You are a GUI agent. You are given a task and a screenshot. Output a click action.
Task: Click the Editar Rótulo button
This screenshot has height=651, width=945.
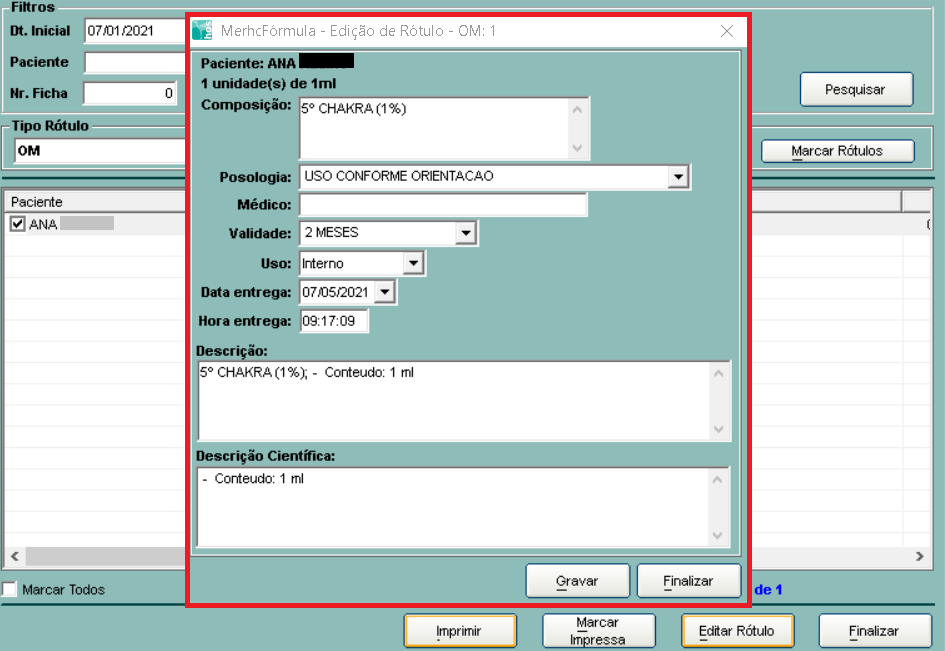(x=736, y=631)
